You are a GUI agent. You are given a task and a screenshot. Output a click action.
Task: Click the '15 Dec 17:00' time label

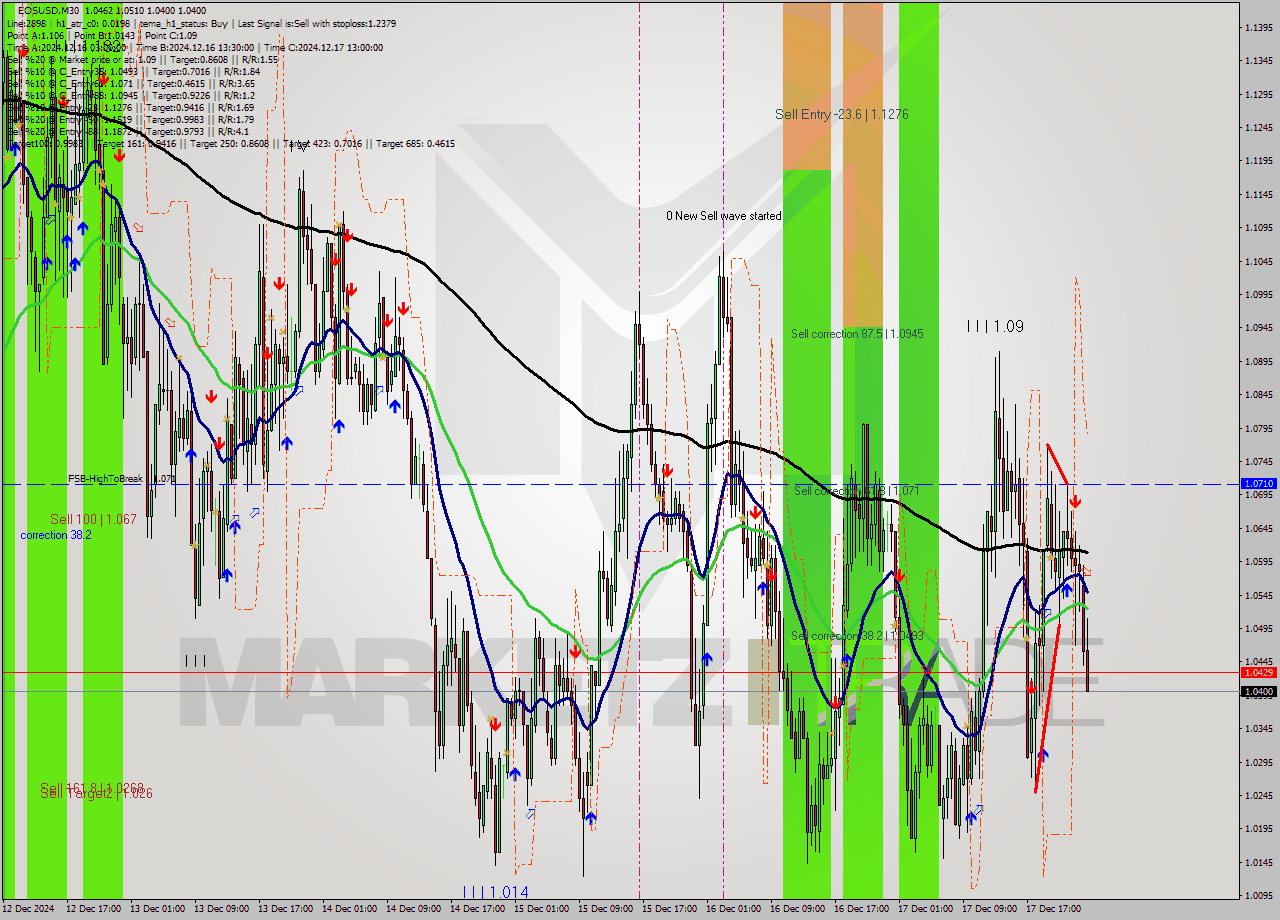click(x=669, y=909)
